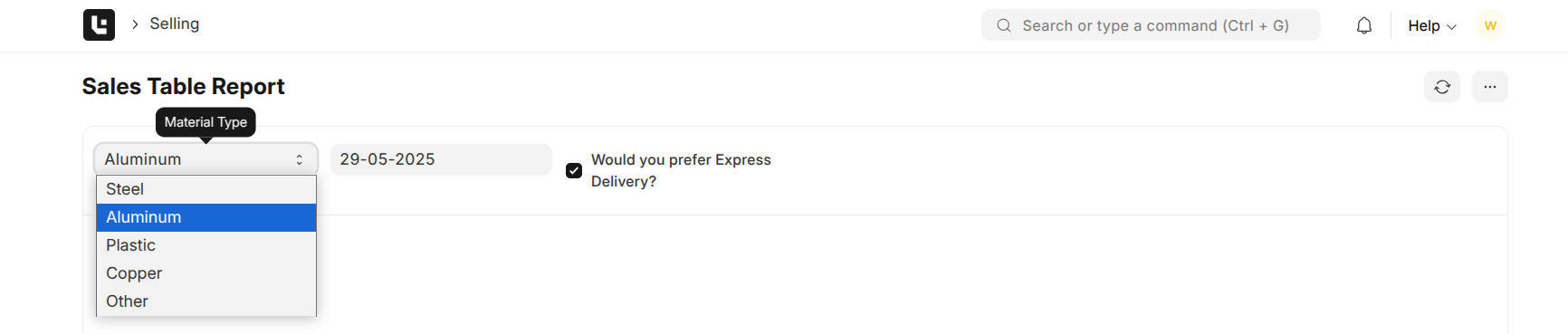1568x334 pixels.
Task: Collapse the Material Type dropdown
Action: pyautogui.click(x=206, y=159)
